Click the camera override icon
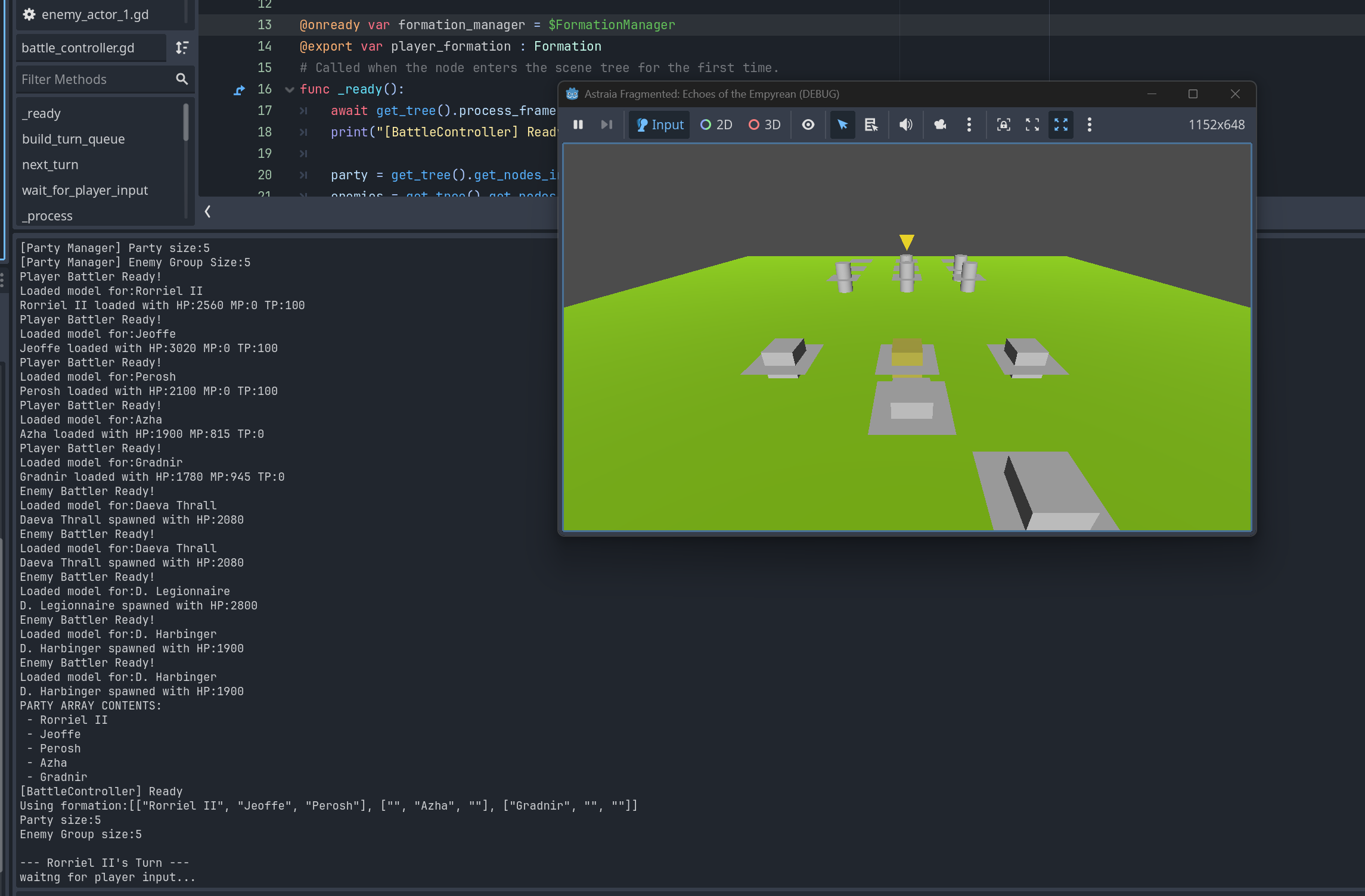 (x=940, y=125)
